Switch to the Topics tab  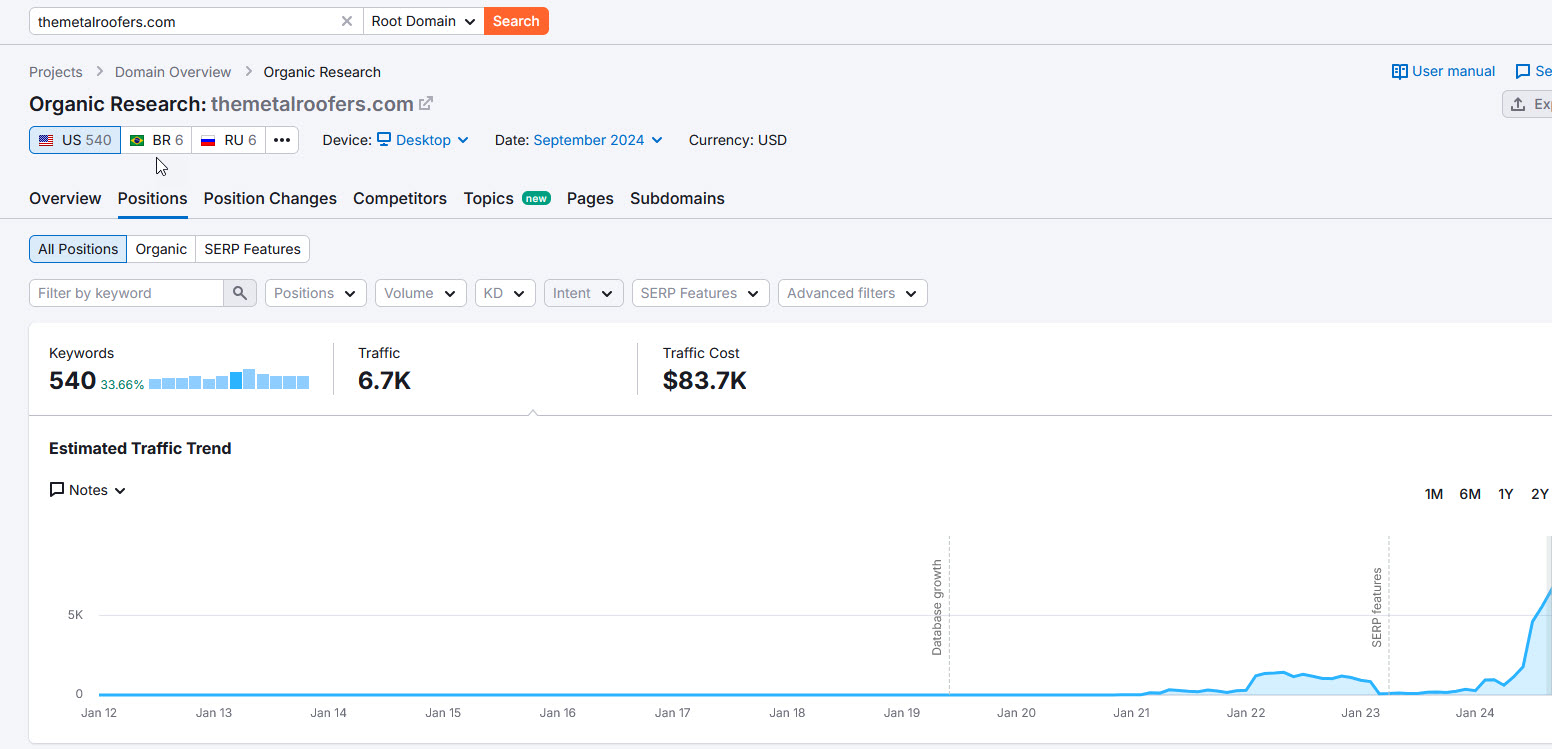point(507,198)
